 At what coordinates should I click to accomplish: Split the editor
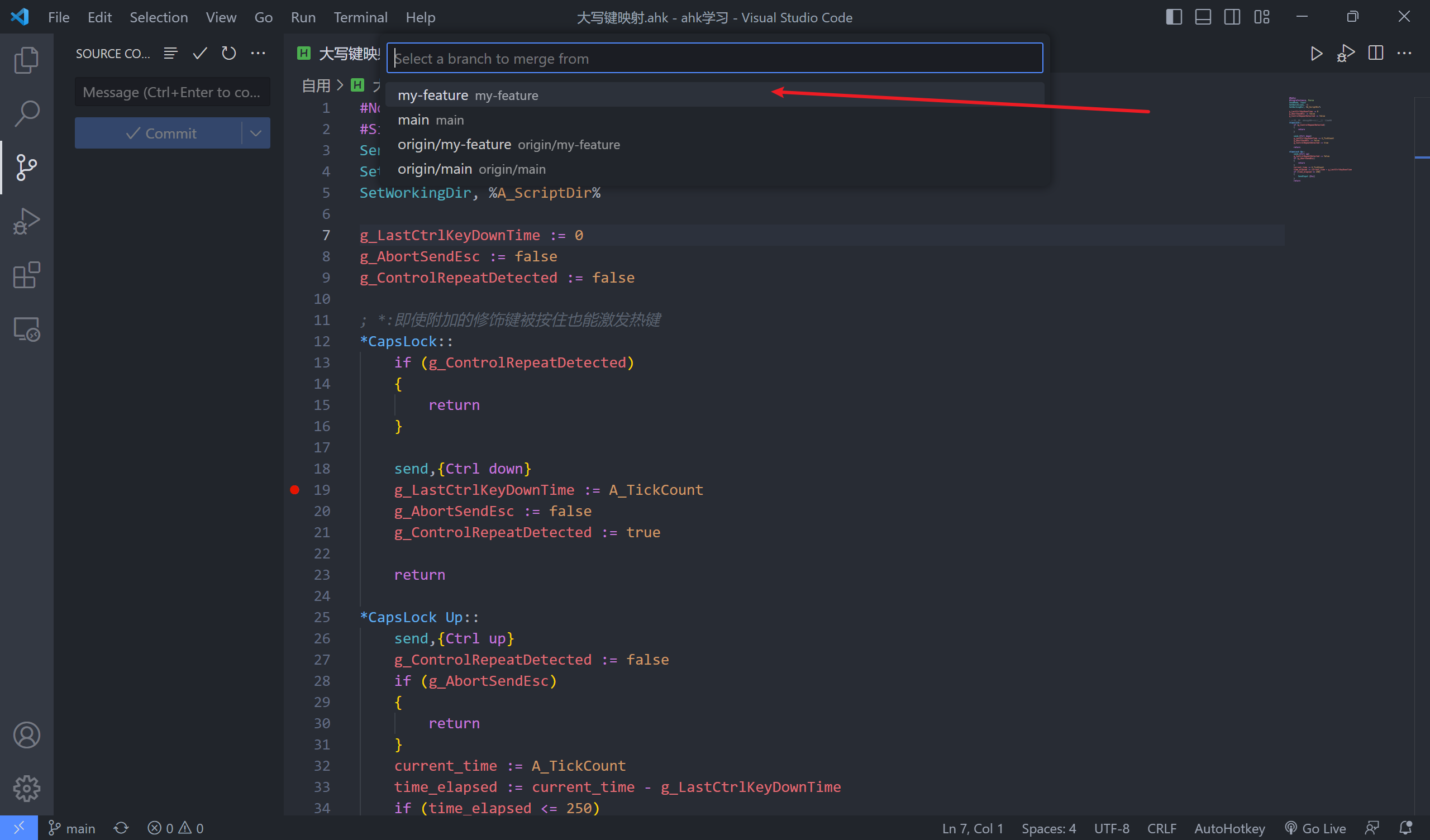click(x=1376, y=54)
